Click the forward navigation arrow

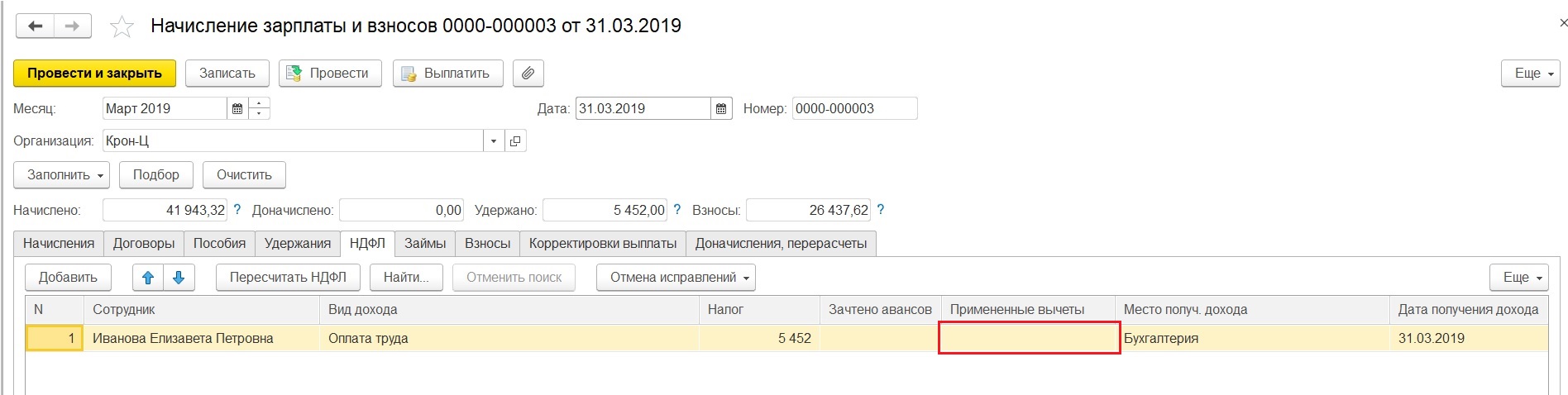[73, 26]
